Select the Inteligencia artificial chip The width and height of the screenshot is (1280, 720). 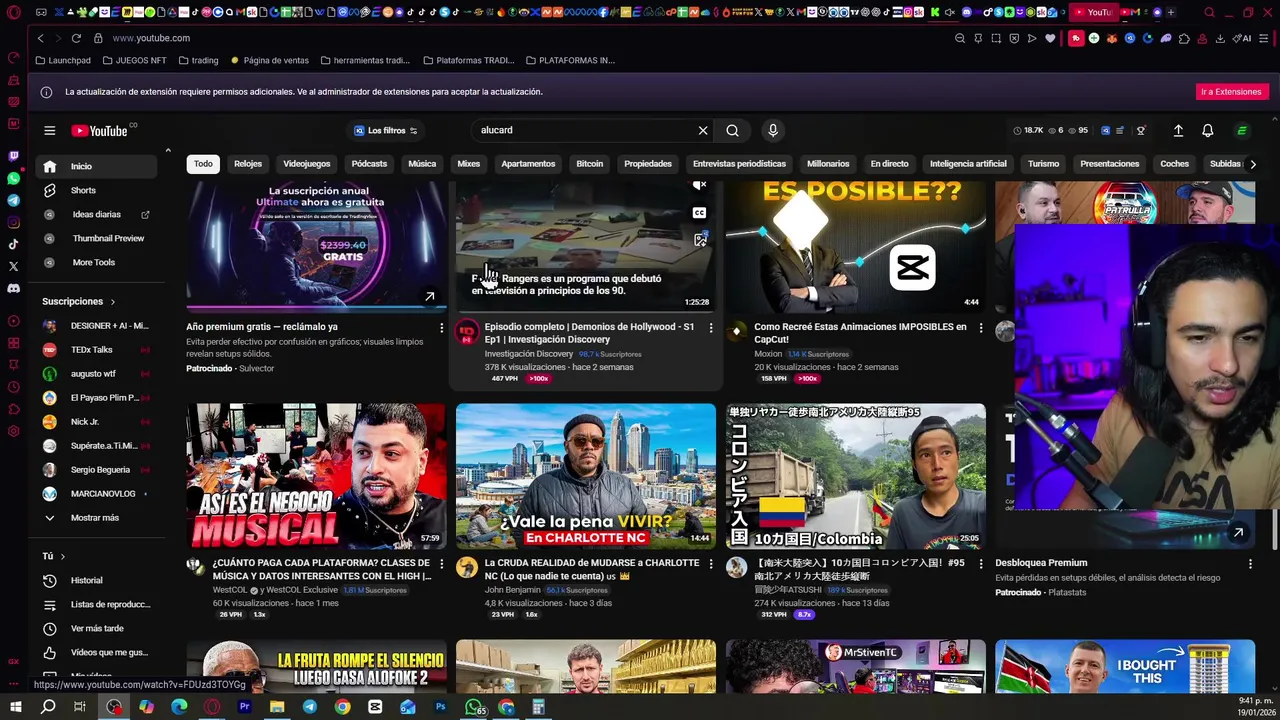968,164
